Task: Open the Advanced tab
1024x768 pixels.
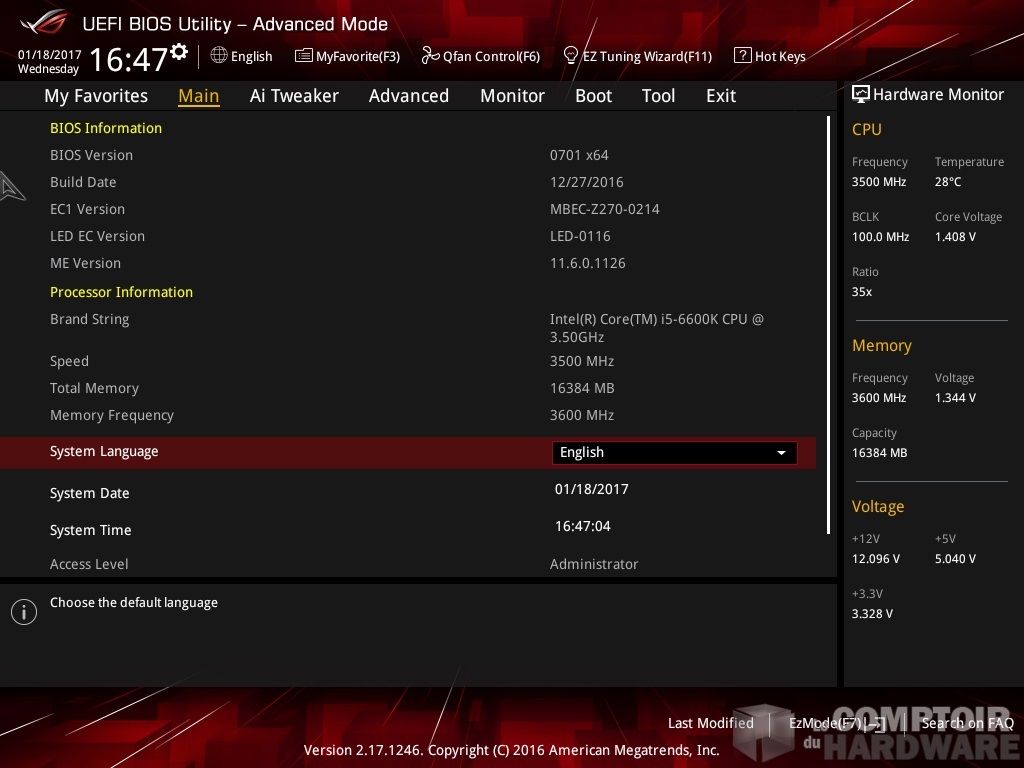Action: [x=408, y=96]
